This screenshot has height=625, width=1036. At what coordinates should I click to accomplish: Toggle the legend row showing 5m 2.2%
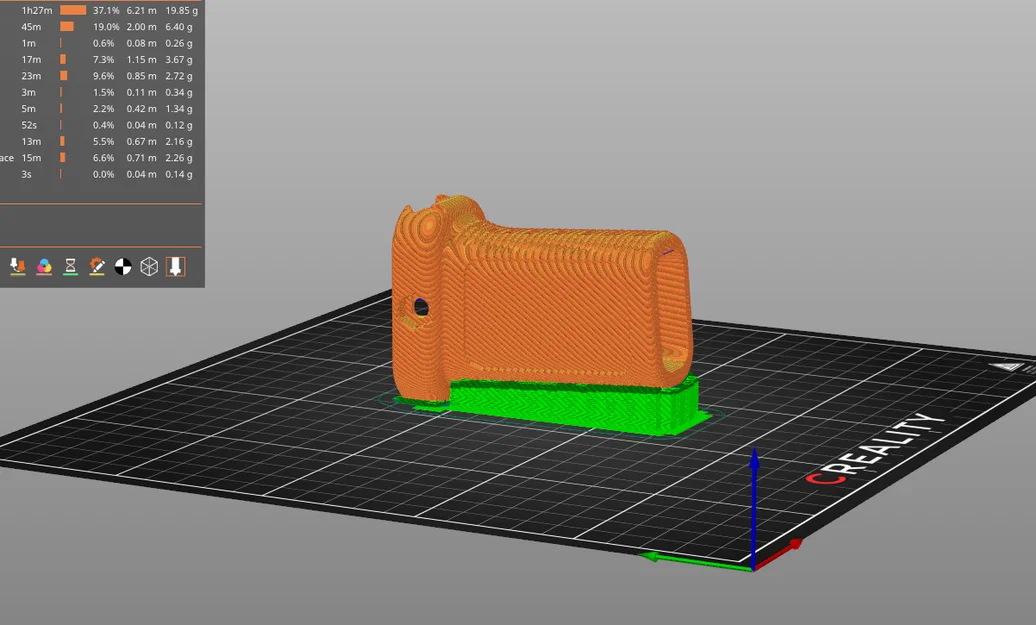tap(100, 109)
